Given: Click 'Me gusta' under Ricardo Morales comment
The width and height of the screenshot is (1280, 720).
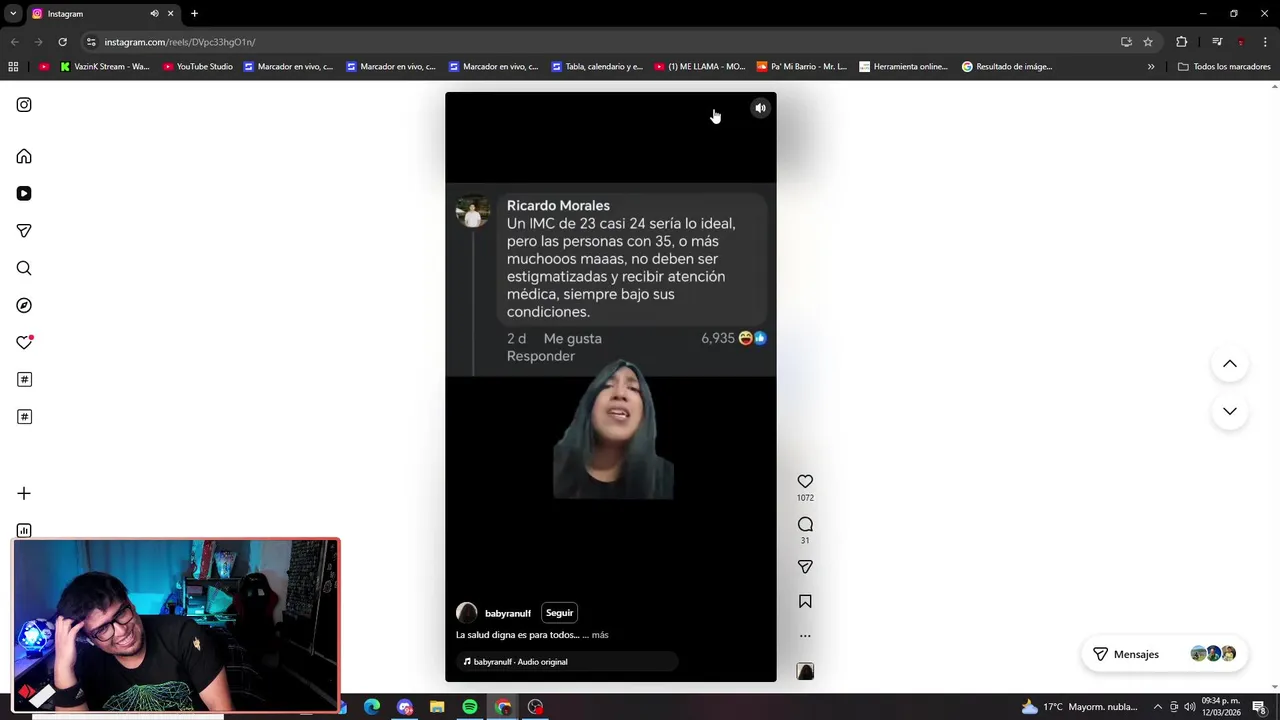Looking at the screenshot, I should click(572, 339).
